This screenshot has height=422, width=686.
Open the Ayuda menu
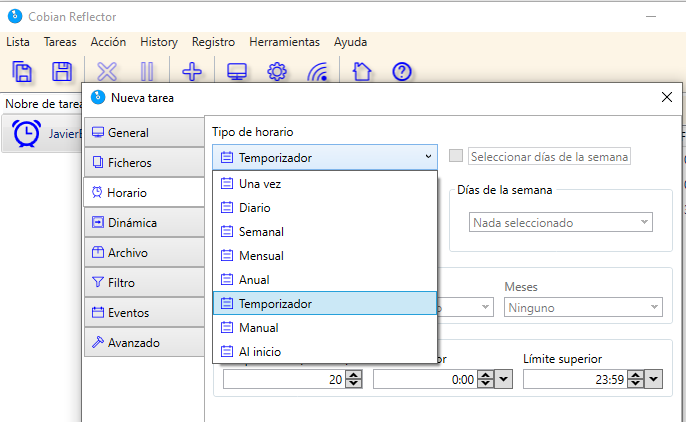350,42
